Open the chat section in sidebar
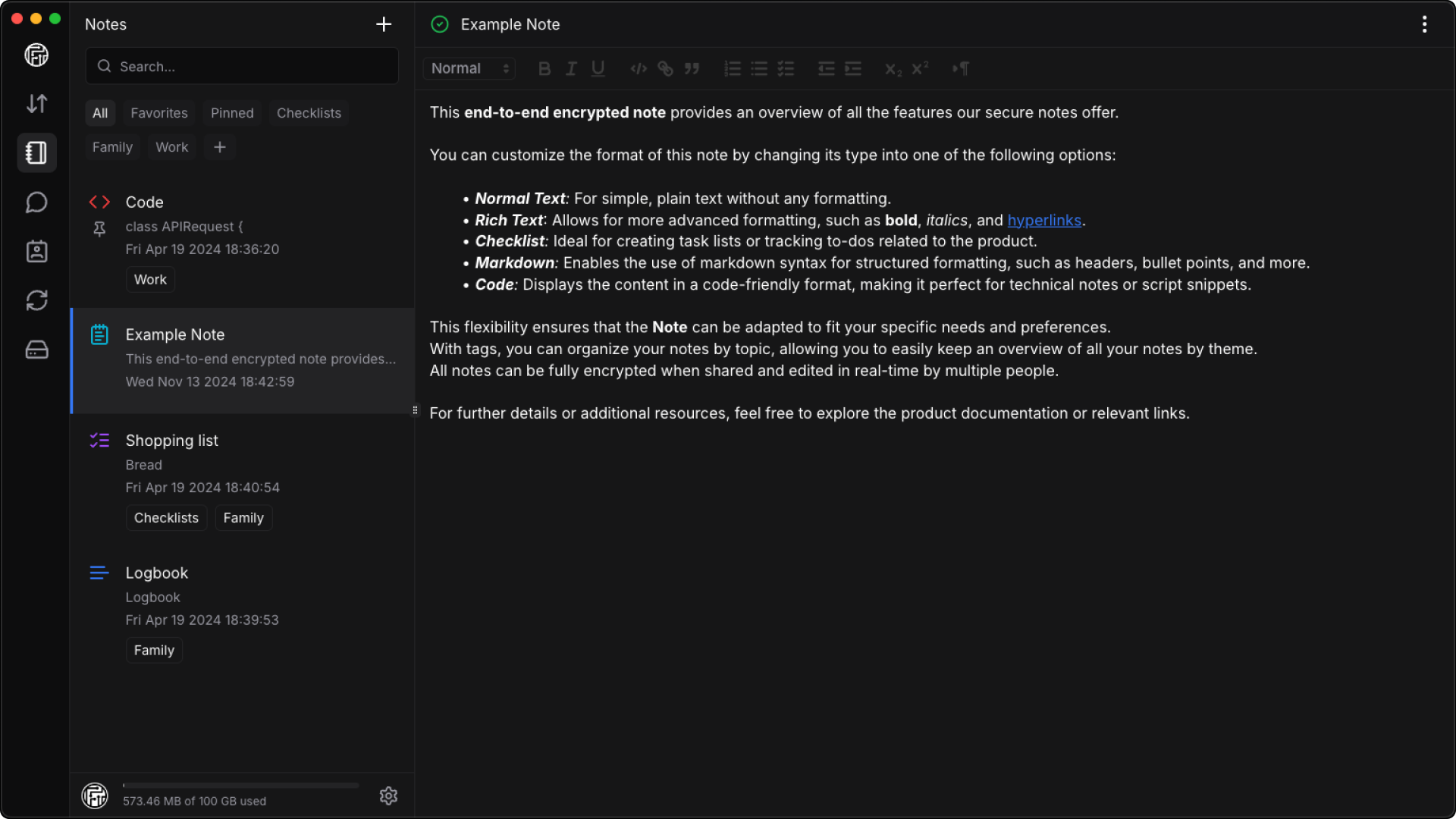 coord(36,202)
